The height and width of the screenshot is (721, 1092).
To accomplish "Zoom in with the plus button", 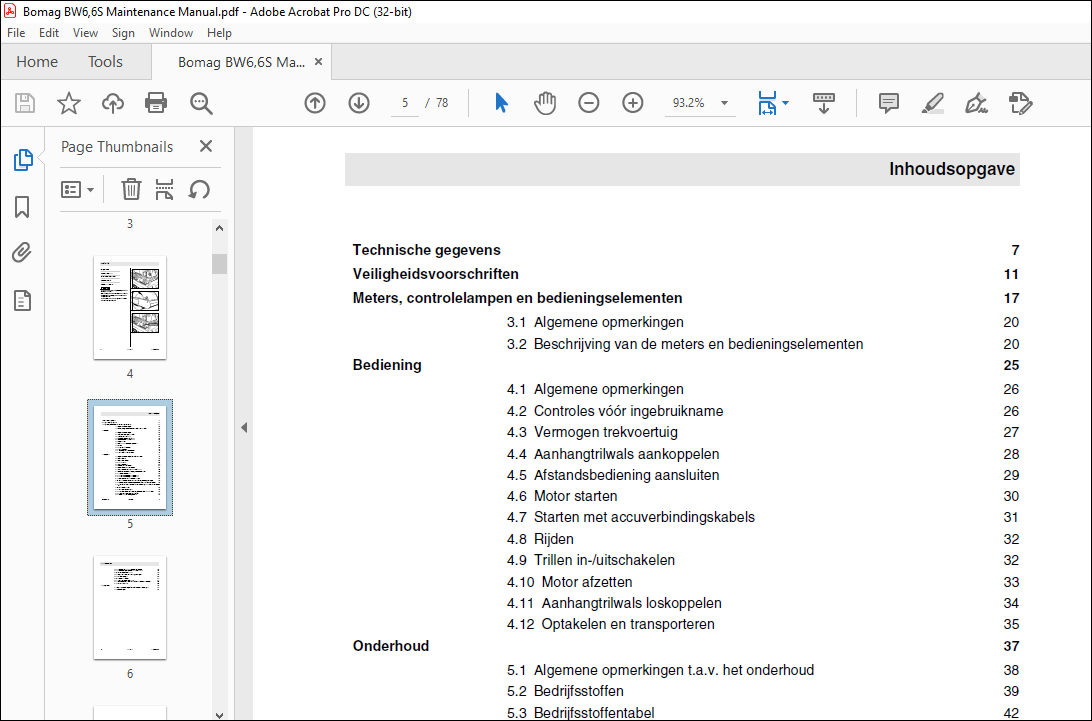I will (632, 103).
